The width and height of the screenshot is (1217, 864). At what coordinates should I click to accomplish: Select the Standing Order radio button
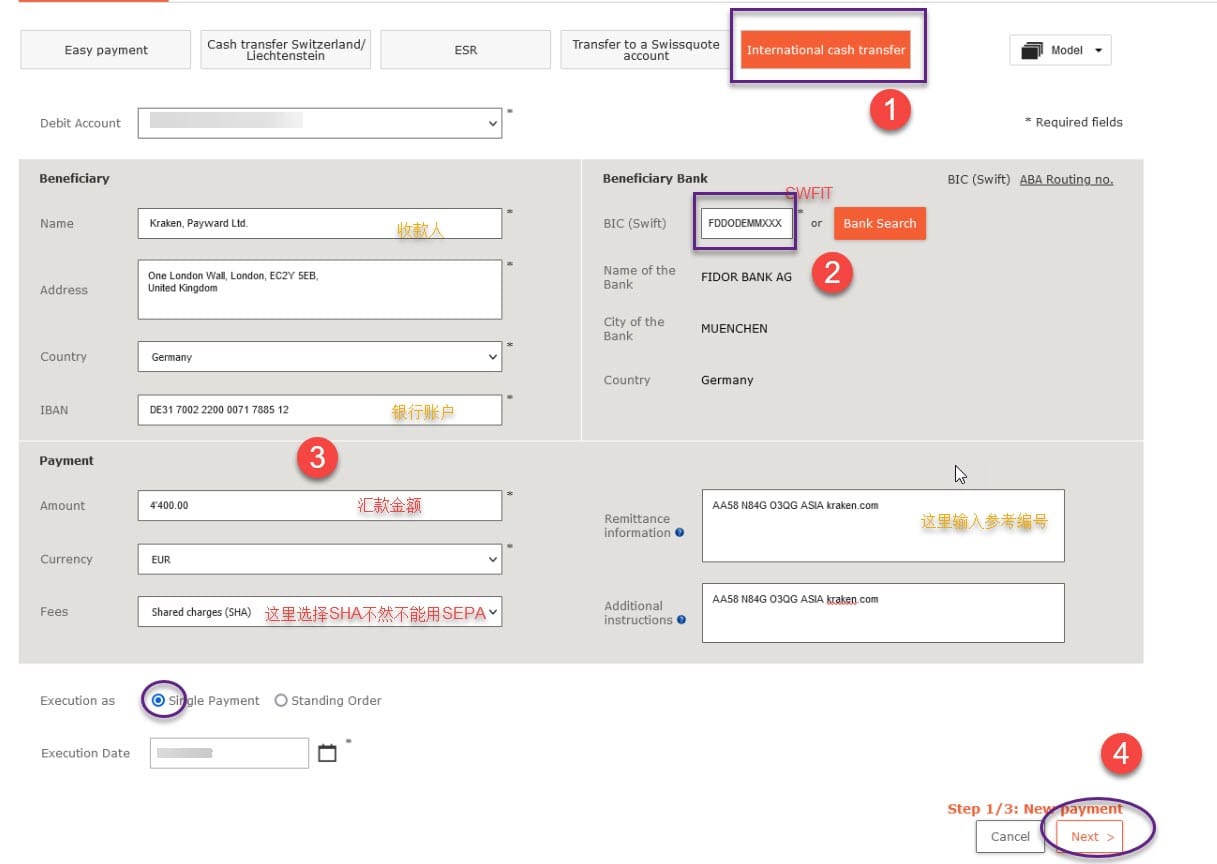[x=281, y=700]
